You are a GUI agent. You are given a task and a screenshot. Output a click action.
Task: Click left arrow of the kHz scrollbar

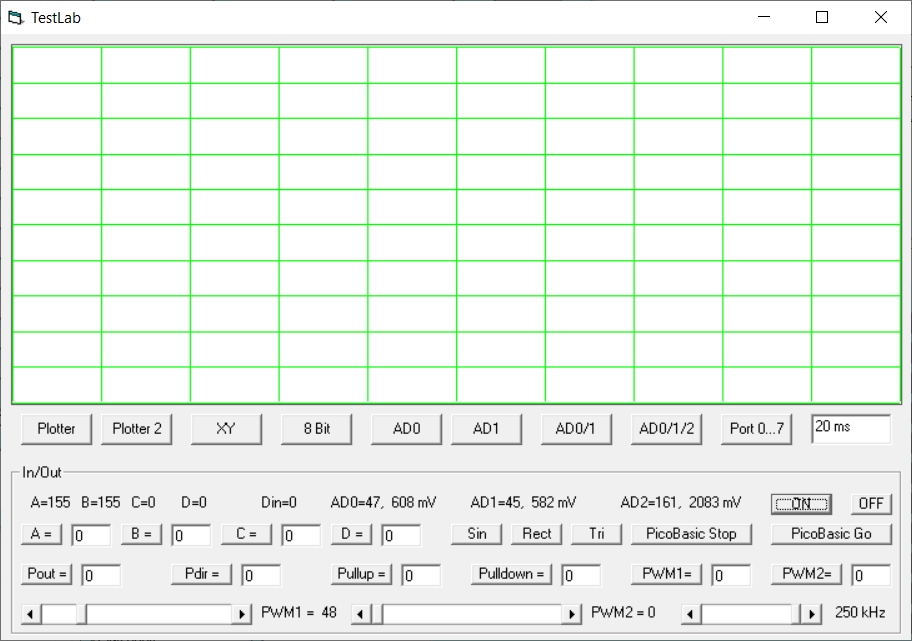coord(691,613)
